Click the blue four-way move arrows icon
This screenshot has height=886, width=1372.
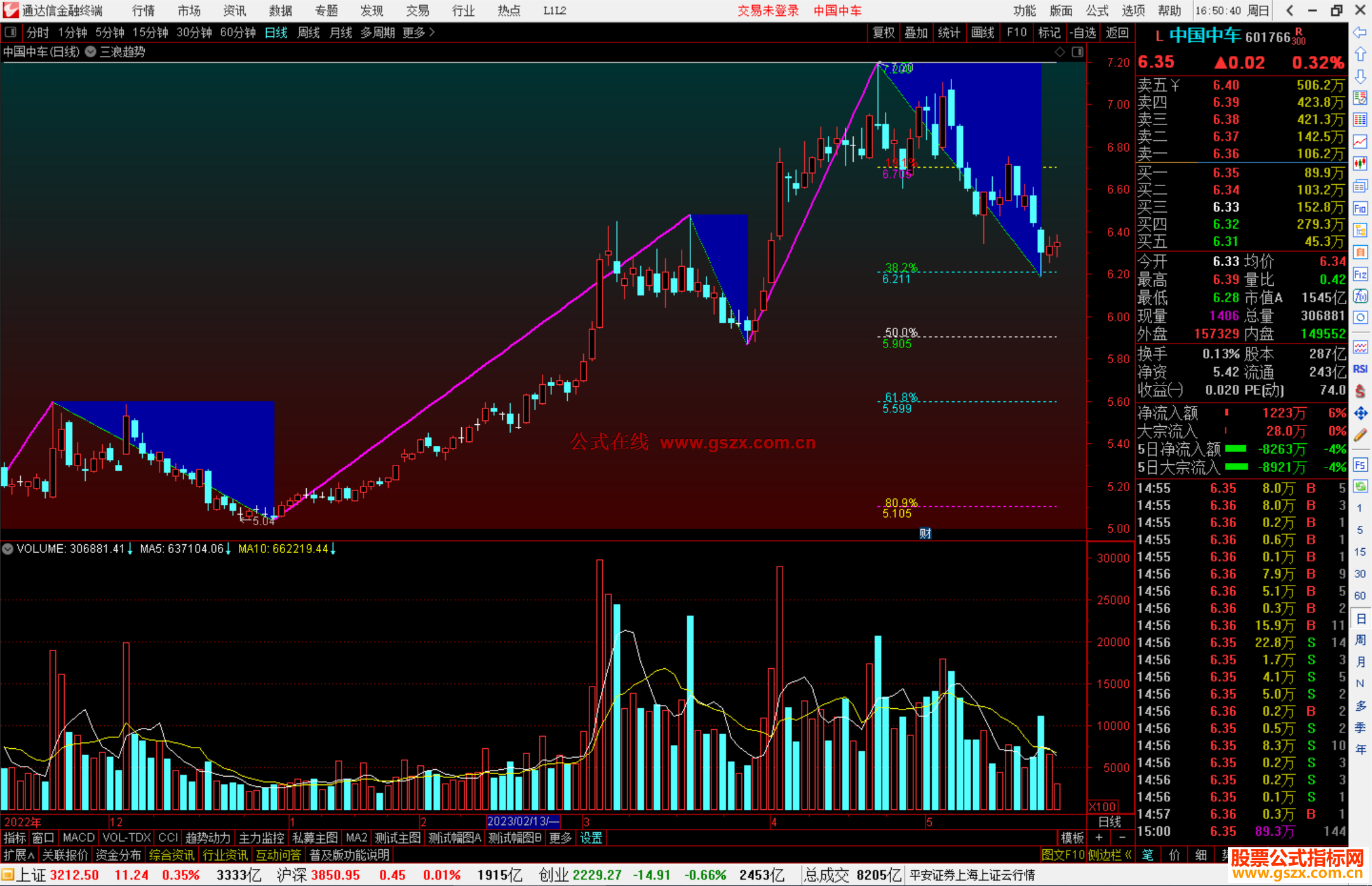click(x=1360, y=413)
